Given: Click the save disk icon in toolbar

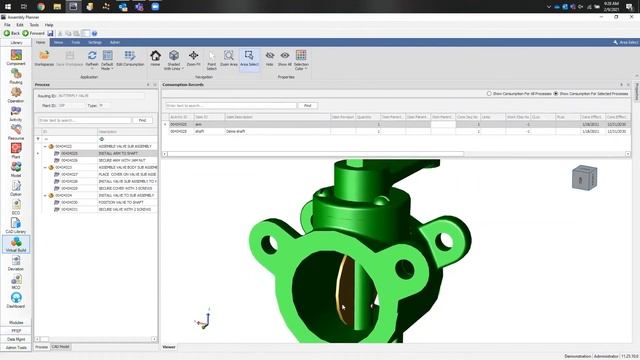Looking at the screenshot, I should point(50,33).
